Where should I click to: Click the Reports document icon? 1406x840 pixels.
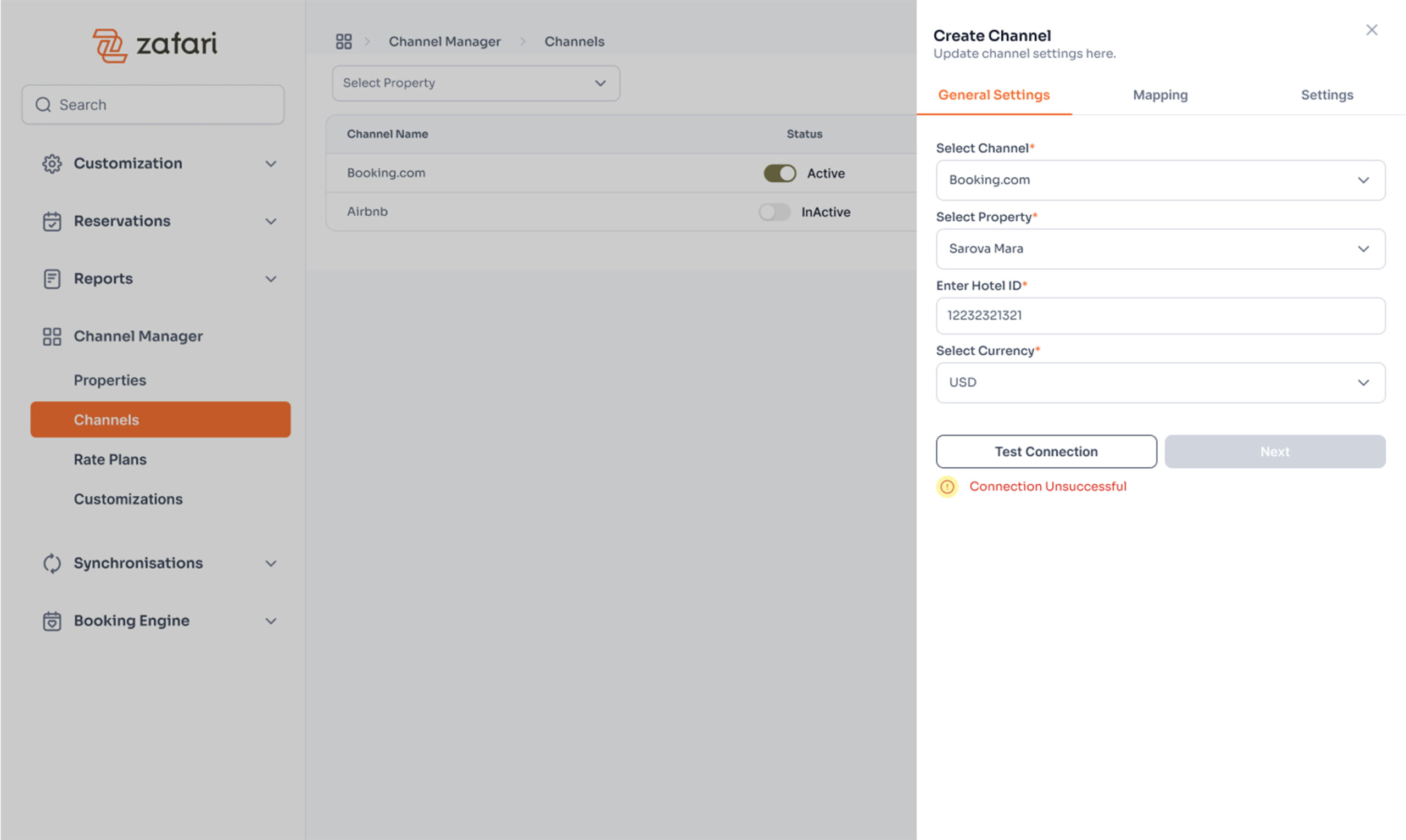tap(52, 279)
